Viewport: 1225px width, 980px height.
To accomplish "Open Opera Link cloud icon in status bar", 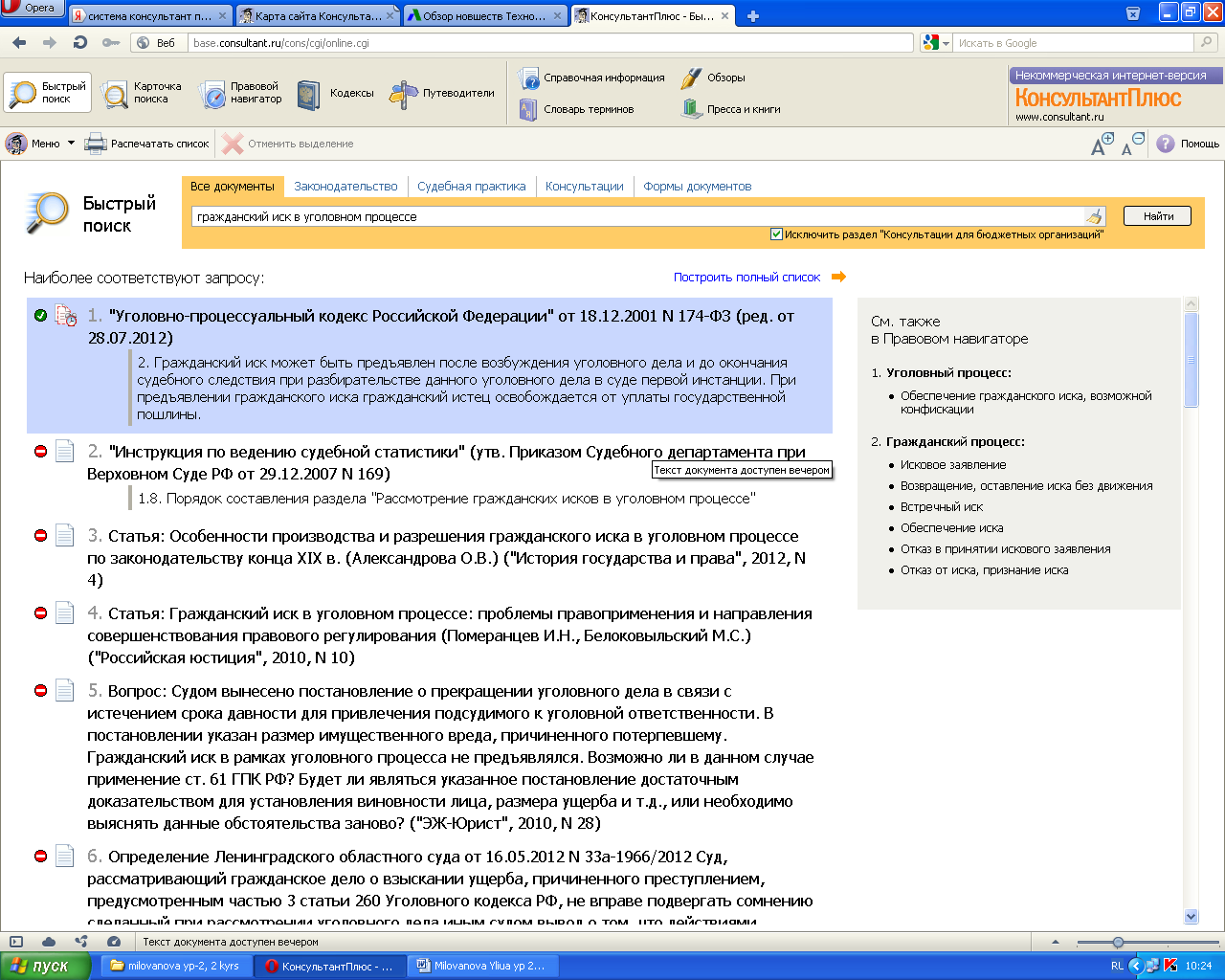I will coord(49,942).
